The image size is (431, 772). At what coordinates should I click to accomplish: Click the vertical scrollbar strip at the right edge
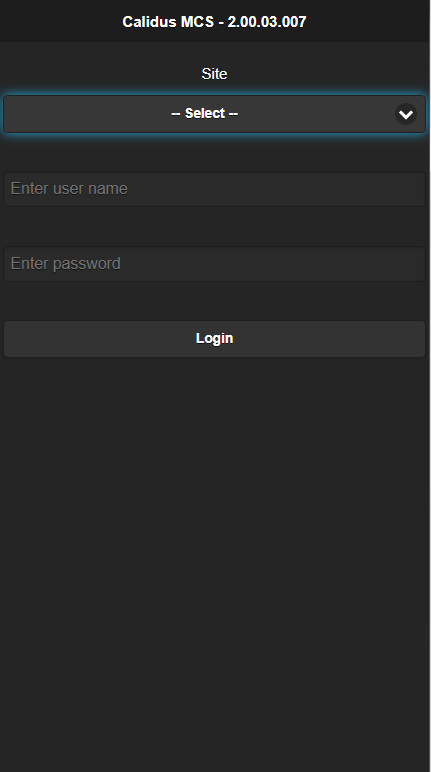(430, 386)
